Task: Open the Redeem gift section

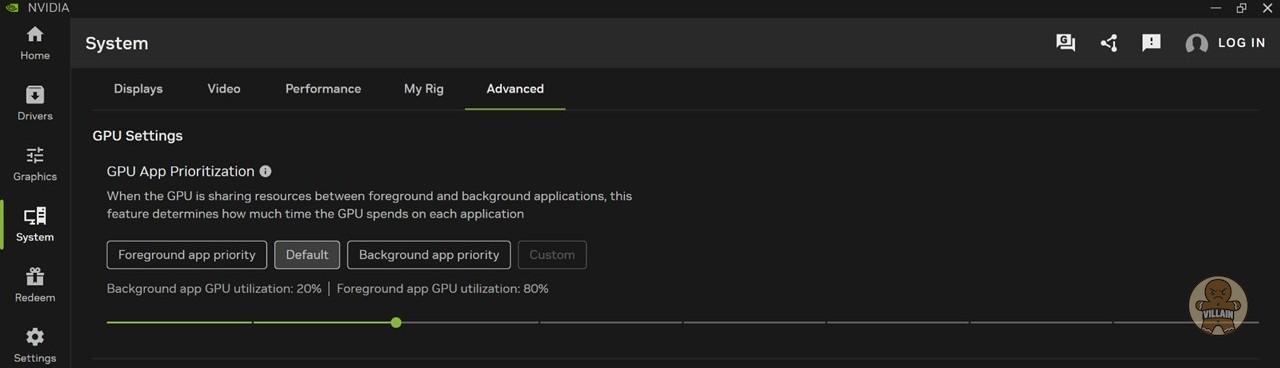Action: [35, 285]
